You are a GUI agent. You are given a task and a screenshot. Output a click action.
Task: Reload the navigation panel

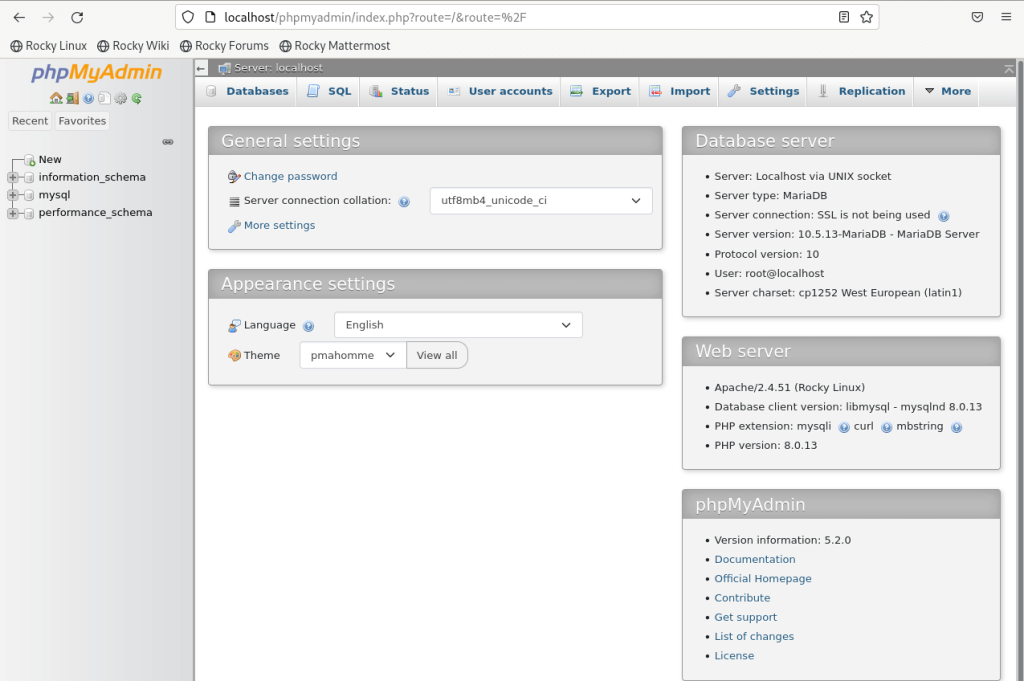click(x=137, y=98)
